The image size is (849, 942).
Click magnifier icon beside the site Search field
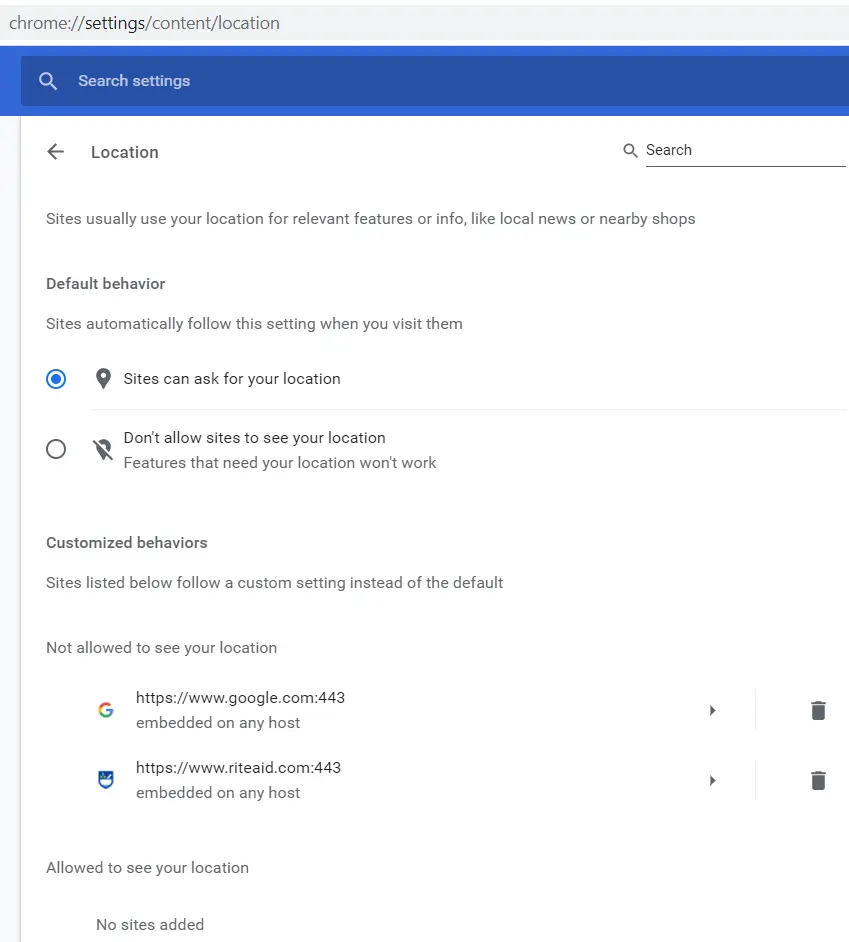630,150
